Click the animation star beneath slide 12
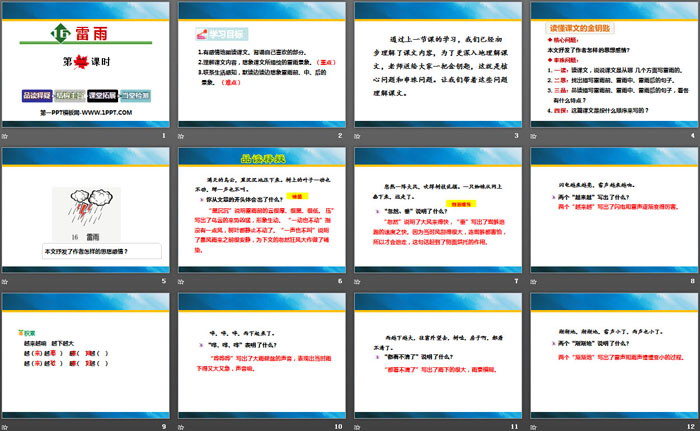700x431 pixels. (x=536, y=426)
